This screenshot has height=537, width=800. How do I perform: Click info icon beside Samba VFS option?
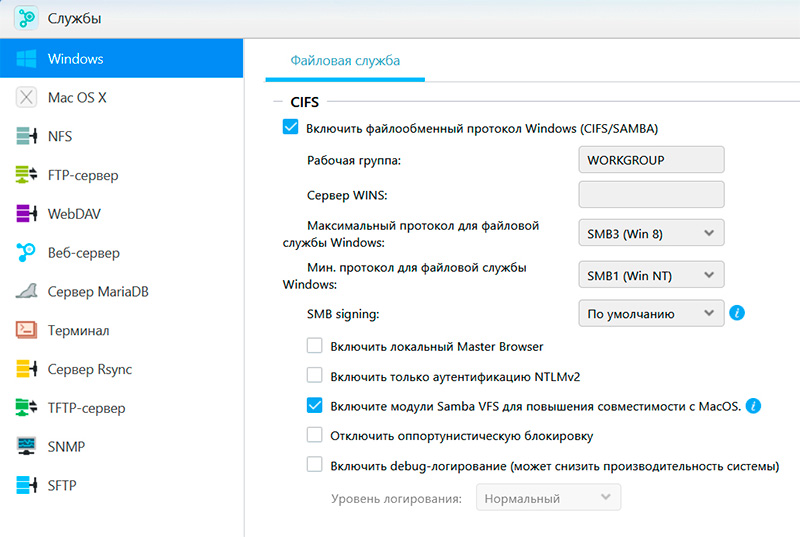(x=754, y=406)
